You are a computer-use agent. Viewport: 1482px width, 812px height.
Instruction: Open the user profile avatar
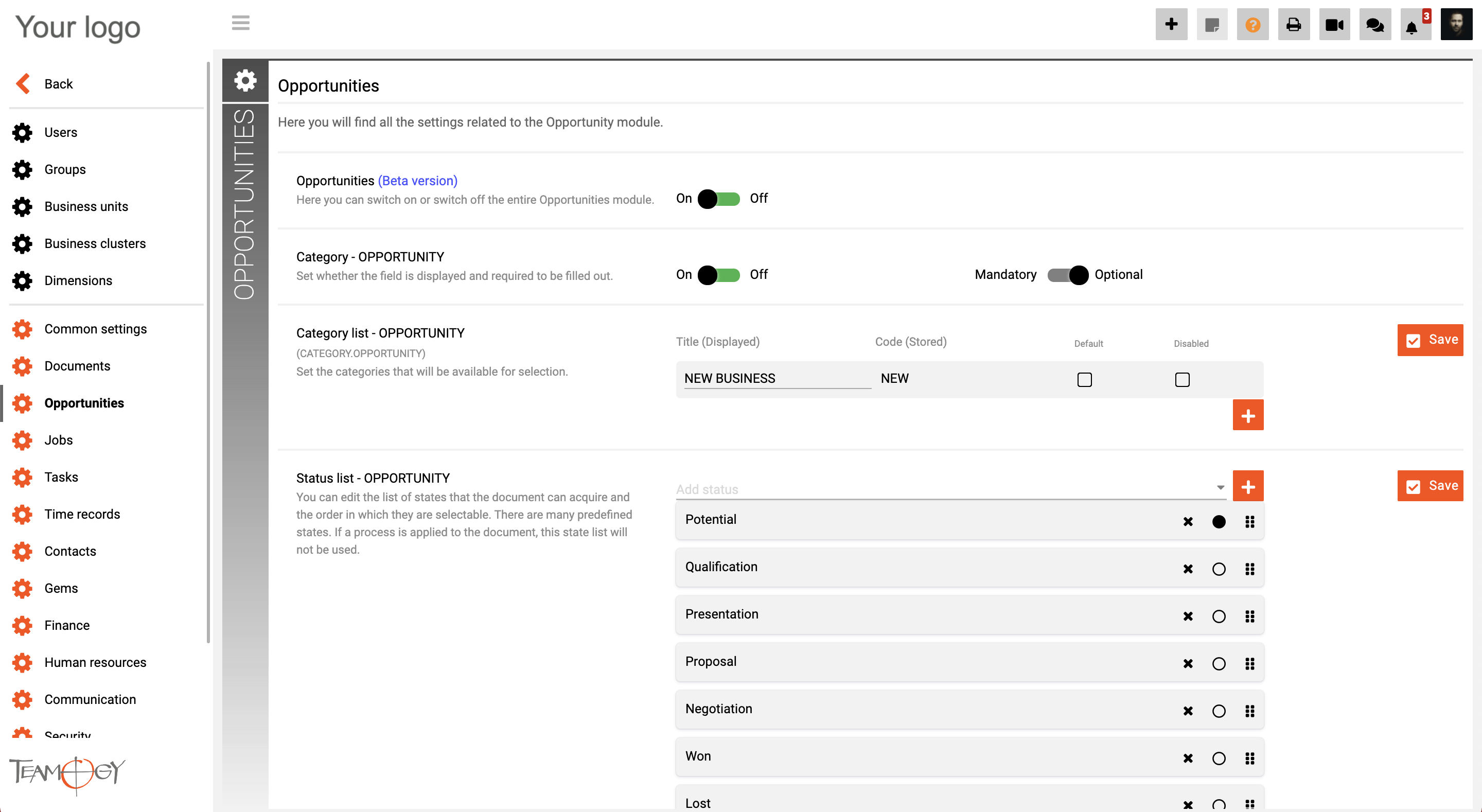[x=1456, y=25]
